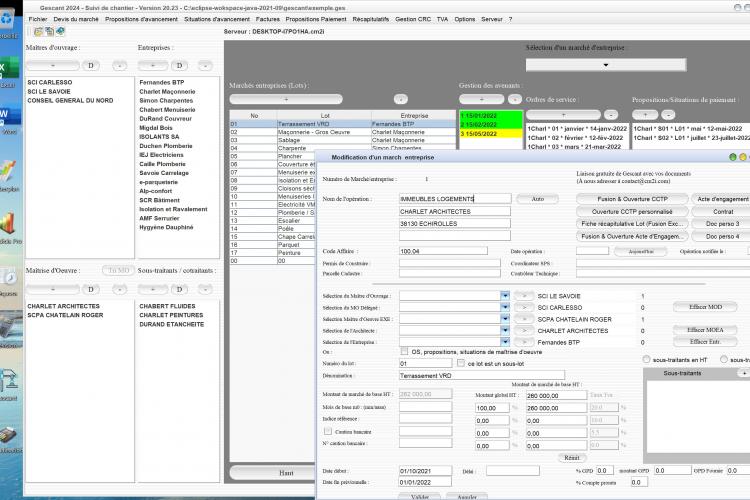Open the Excel desktop shortcut
The height and width of the screenshot is (500, 750).
point(9,72)
